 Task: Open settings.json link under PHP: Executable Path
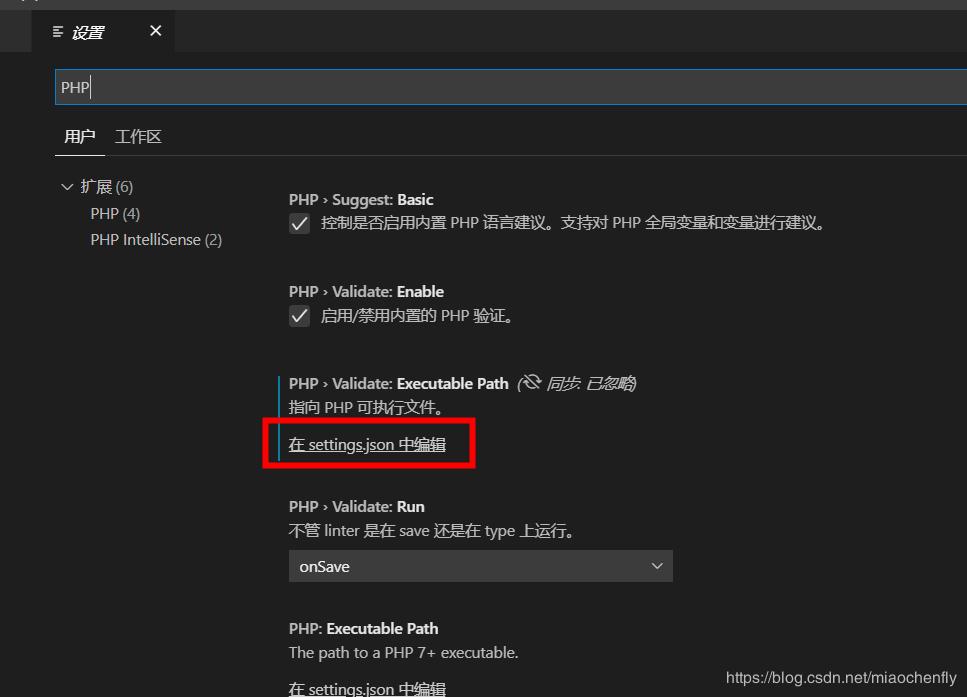point(367,688)
